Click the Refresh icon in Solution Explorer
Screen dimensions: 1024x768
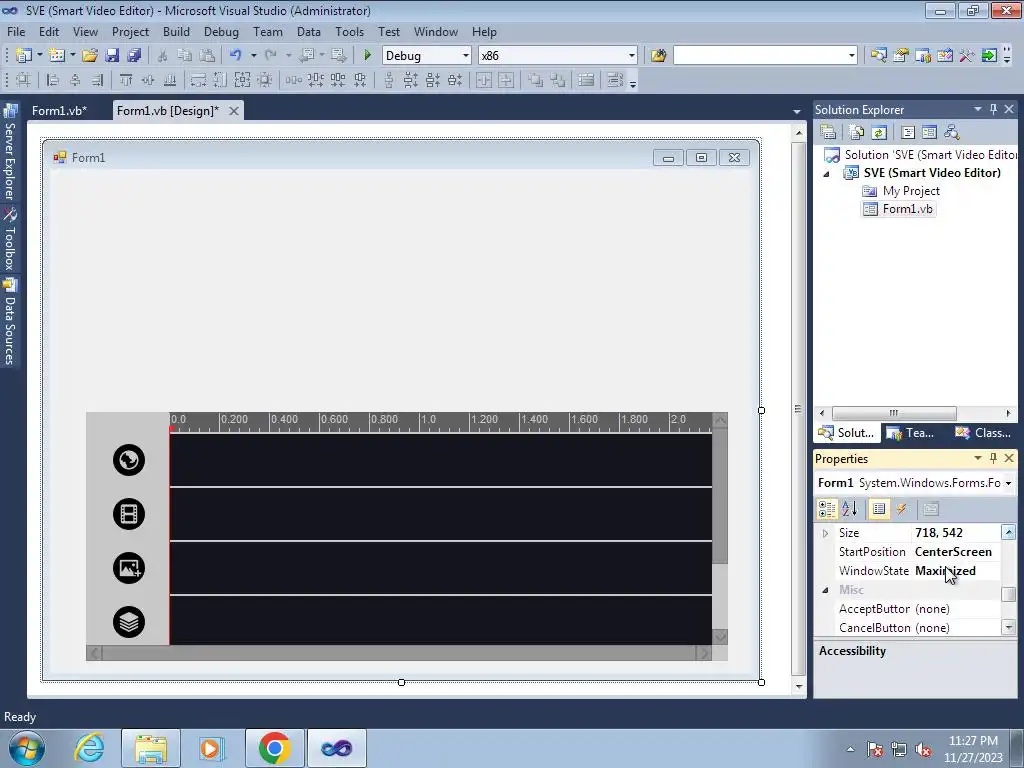[x=879, y=133]
